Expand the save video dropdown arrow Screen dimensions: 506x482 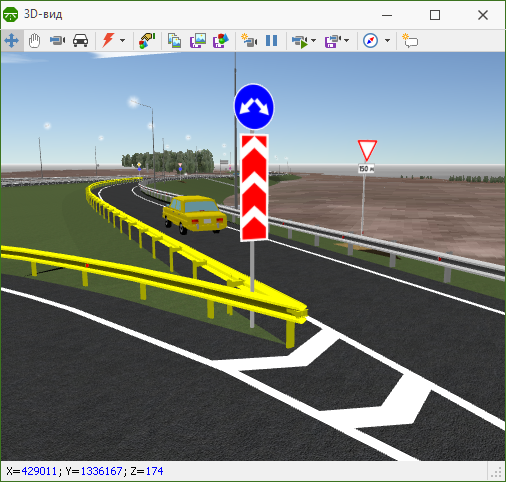pos(347,41)
